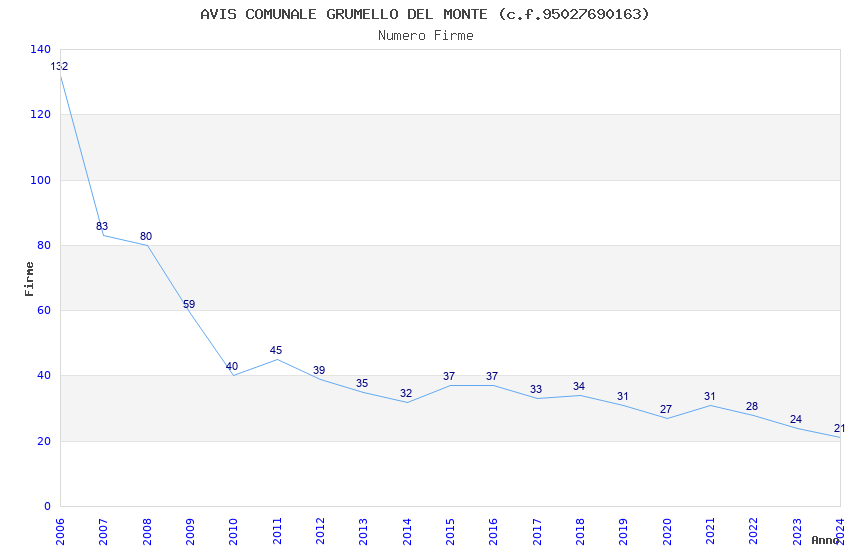The height and width of the screenshot is (550, 850).
Task: Select data label 31 above 2021
Action: coord(710,396)
